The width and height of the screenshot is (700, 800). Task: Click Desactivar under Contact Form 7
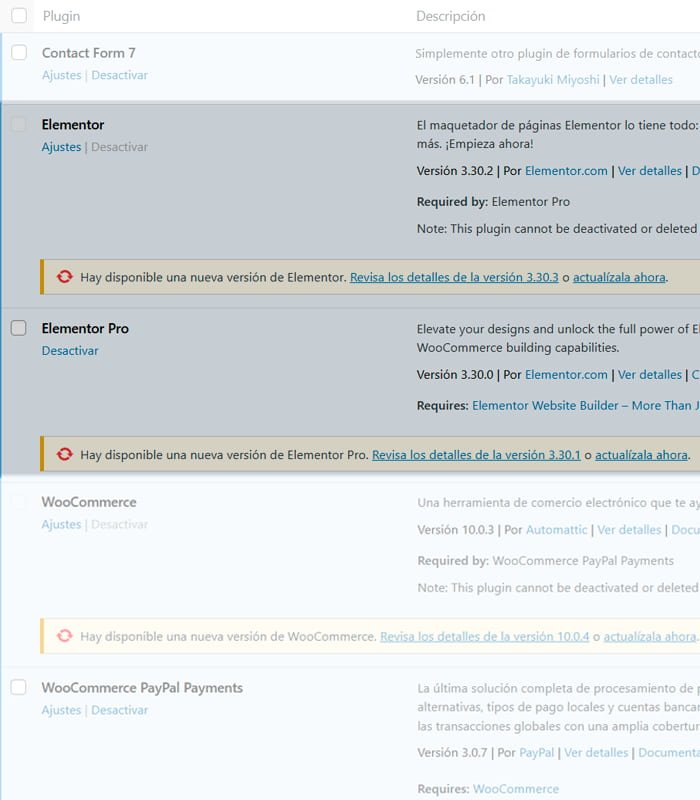[x=119, y=75]
